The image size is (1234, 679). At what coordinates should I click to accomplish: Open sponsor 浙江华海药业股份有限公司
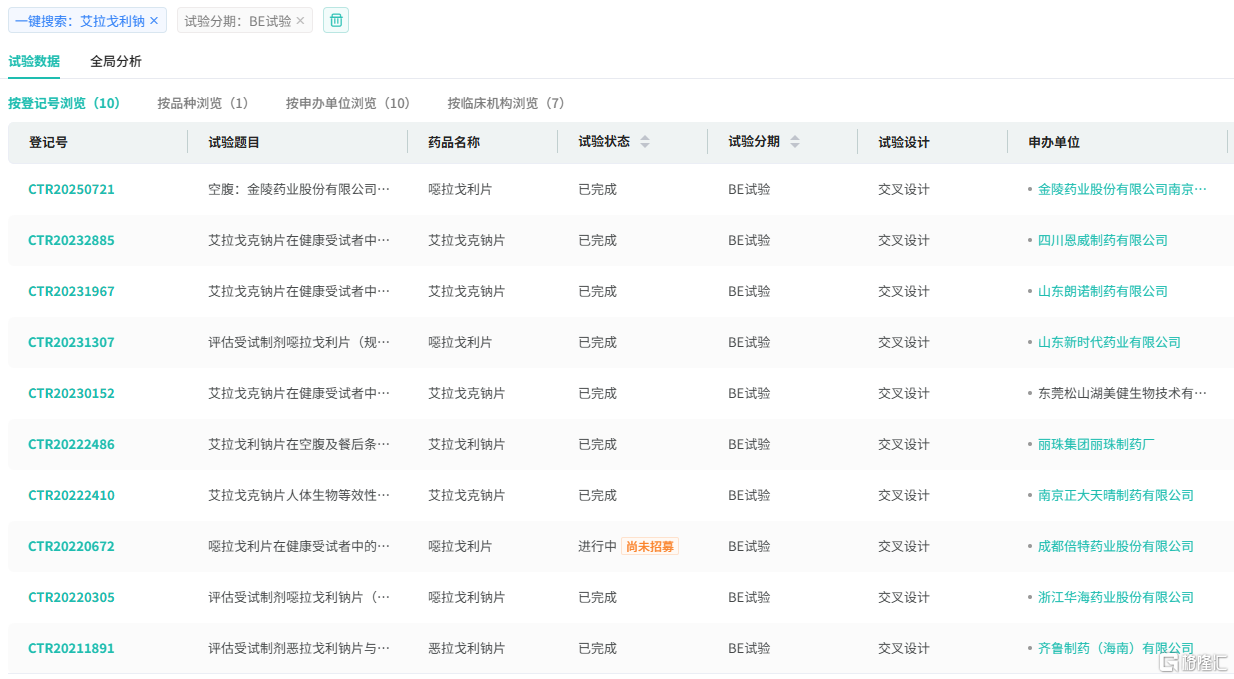(1116, 597)
